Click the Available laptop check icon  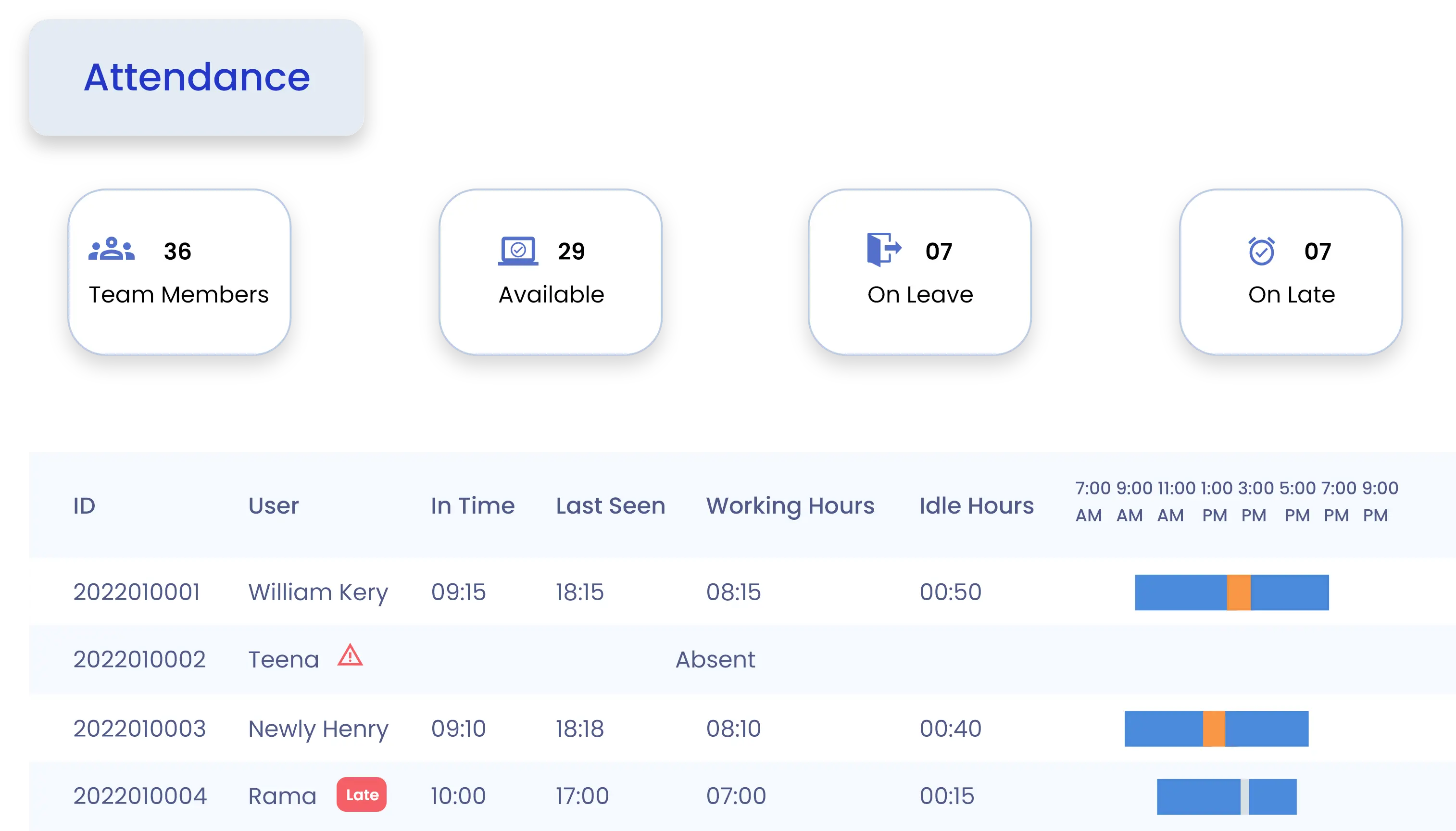point(518,251)
